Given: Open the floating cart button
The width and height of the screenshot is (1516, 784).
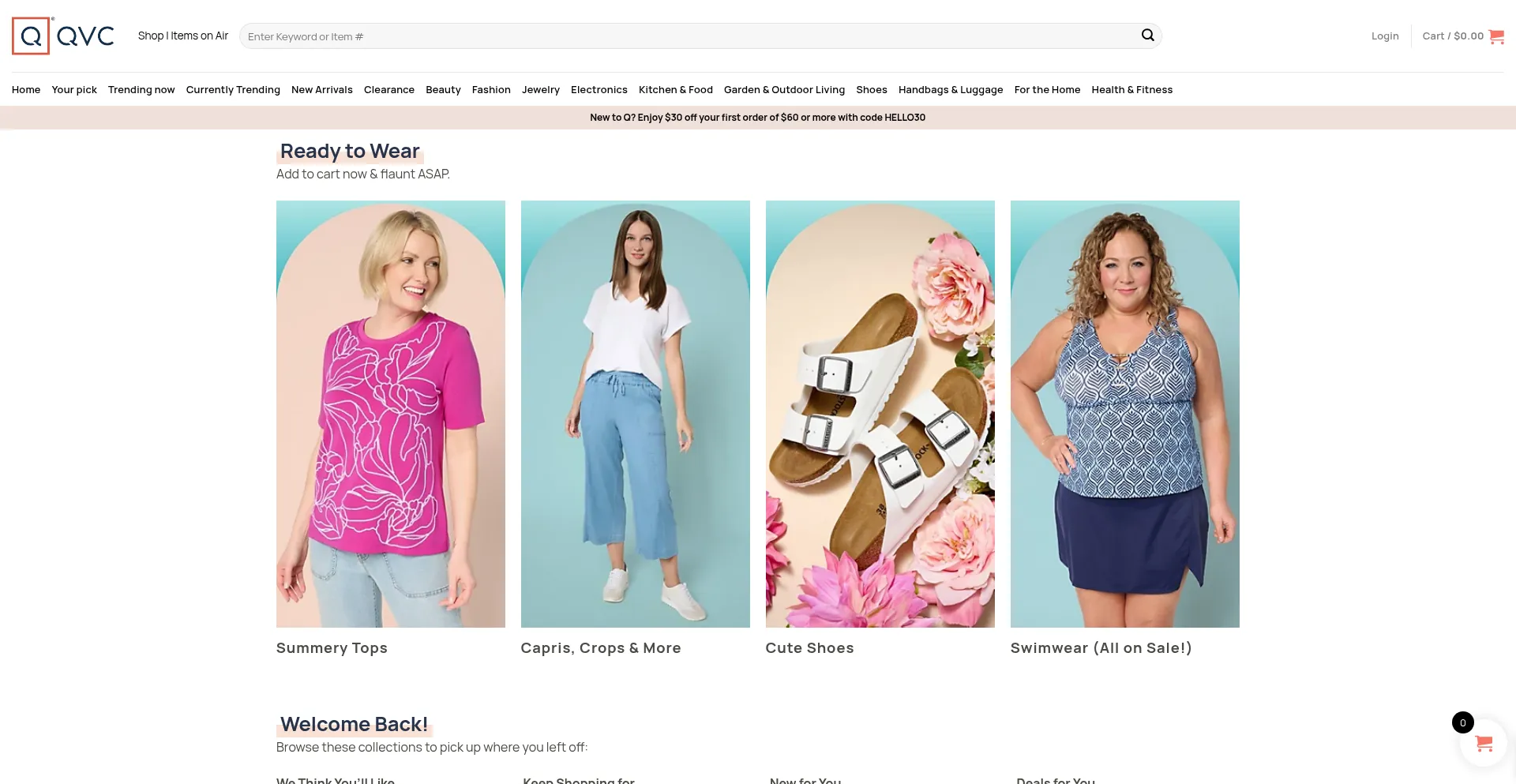Looking at the screenshot, I should (1484, 743).
